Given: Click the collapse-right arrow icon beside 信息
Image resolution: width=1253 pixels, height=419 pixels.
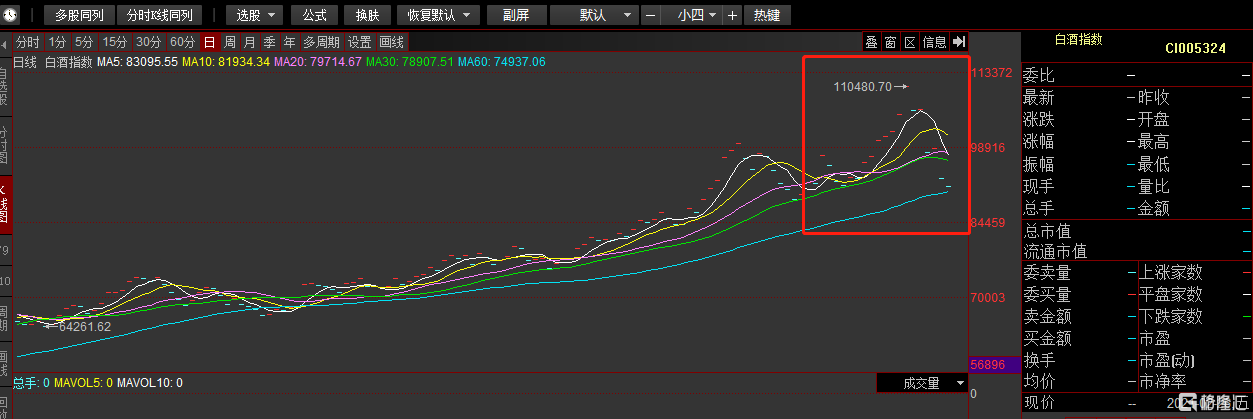Looking at the screenshot, I should tap(959, 42).
